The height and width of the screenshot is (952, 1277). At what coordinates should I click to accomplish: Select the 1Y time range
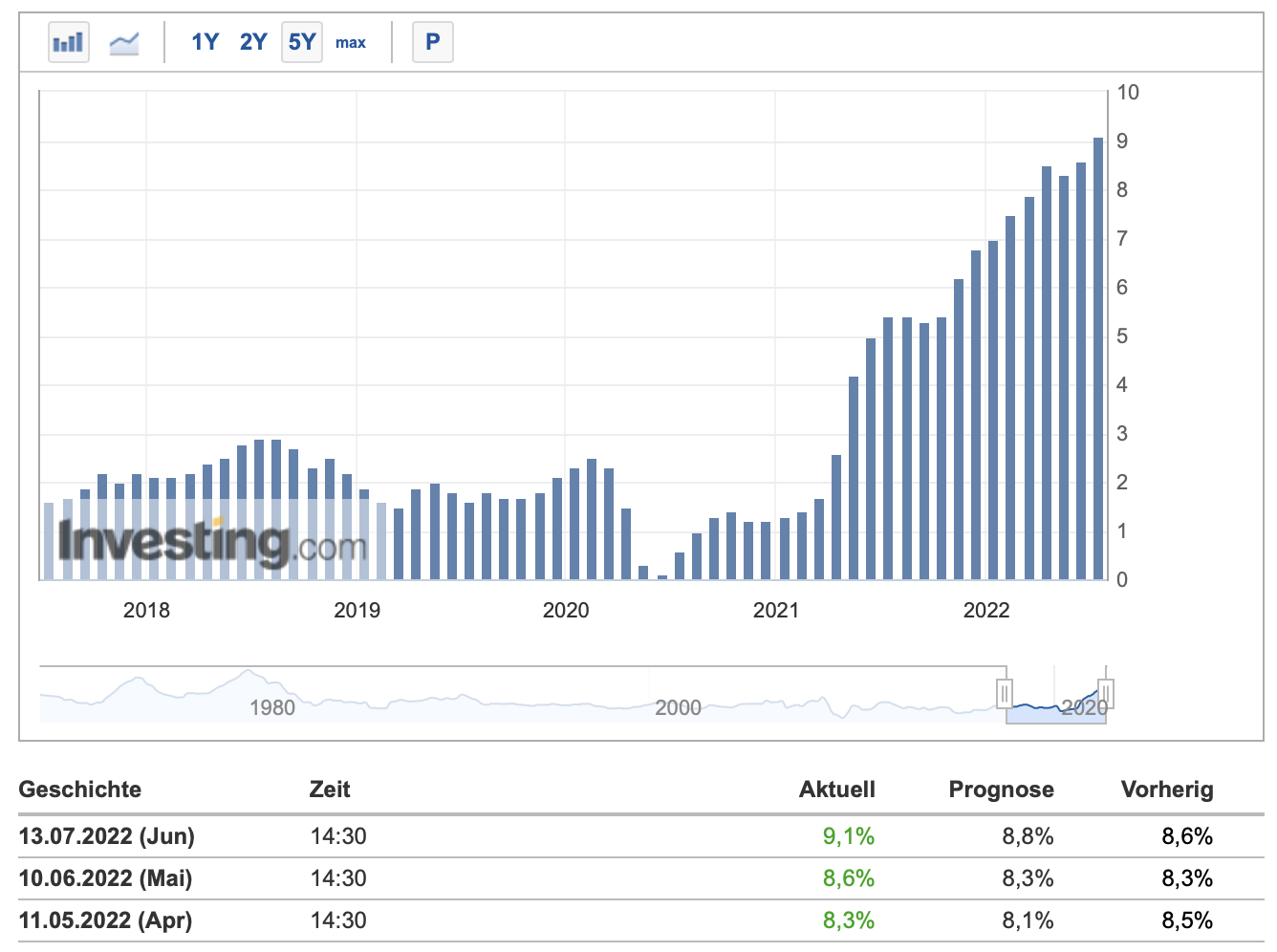(x=205, y=42)
